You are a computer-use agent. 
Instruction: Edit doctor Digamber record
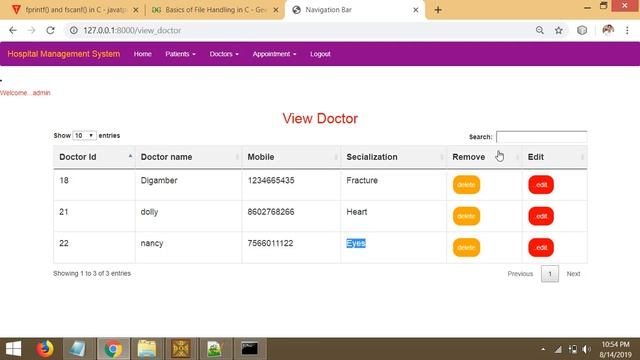tap(541, 185)
